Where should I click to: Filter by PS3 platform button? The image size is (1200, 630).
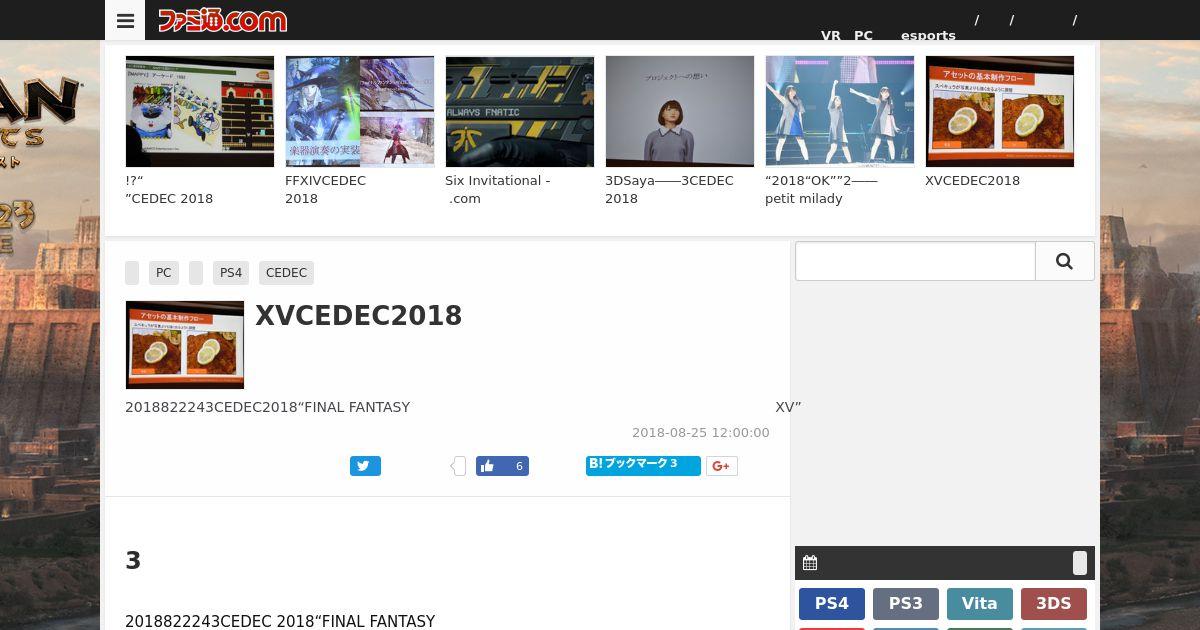tap(906, 604)
